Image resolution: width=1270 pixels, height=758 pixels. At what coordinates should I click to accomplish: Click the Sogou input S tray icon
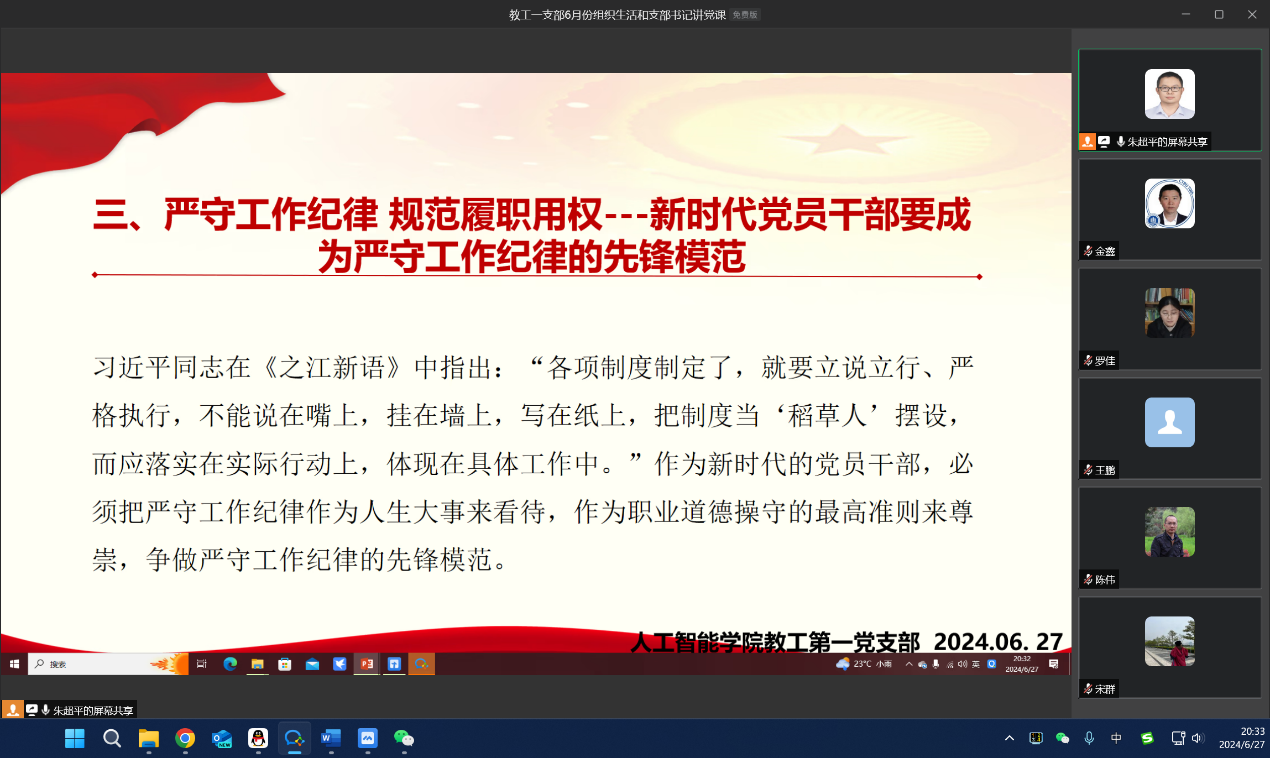[1147, 738]
